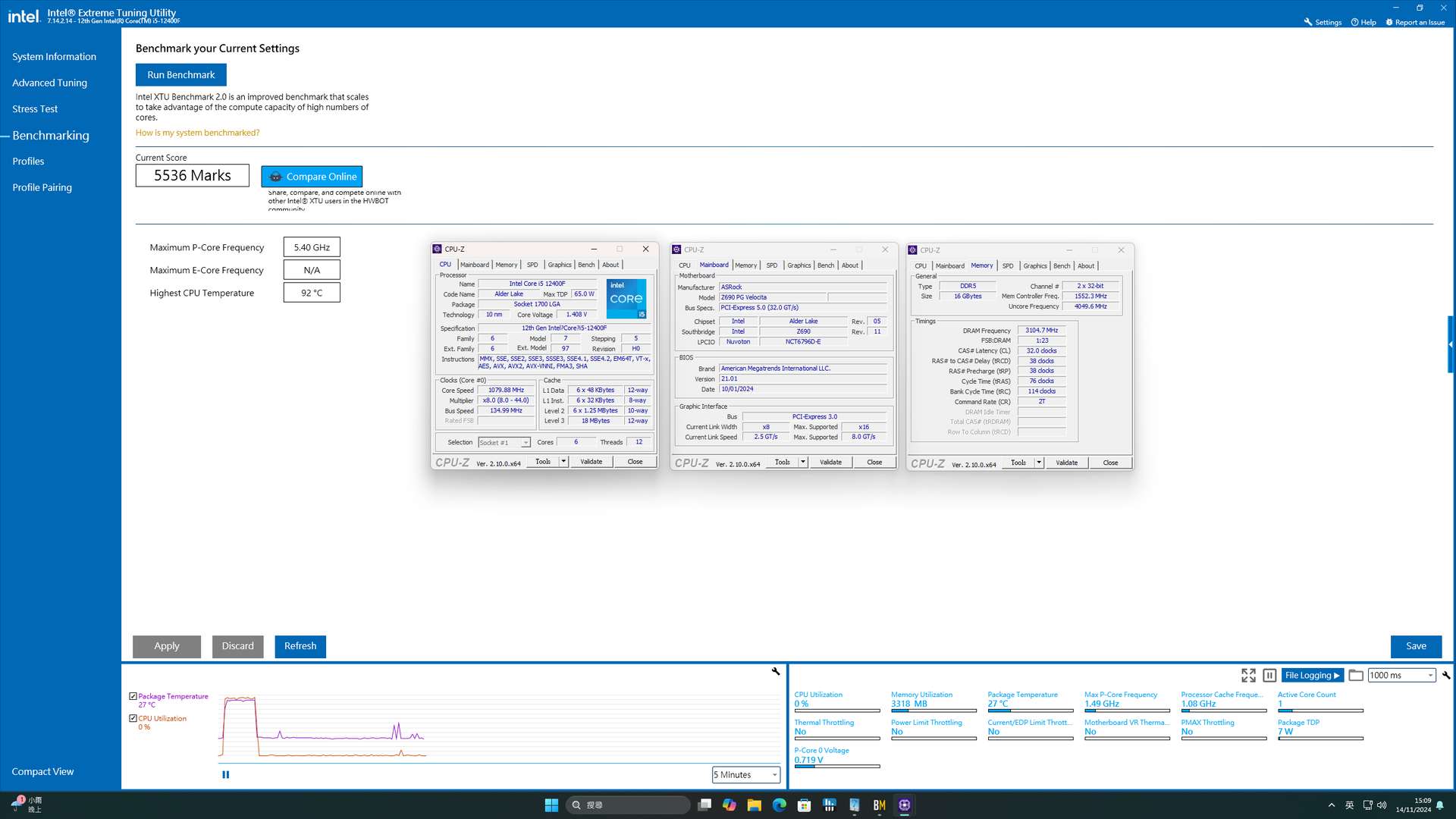Toggle the CPU Utilization graph checkbox
The width and height of the screenshot is (1456, 819).
click(133, 718)
